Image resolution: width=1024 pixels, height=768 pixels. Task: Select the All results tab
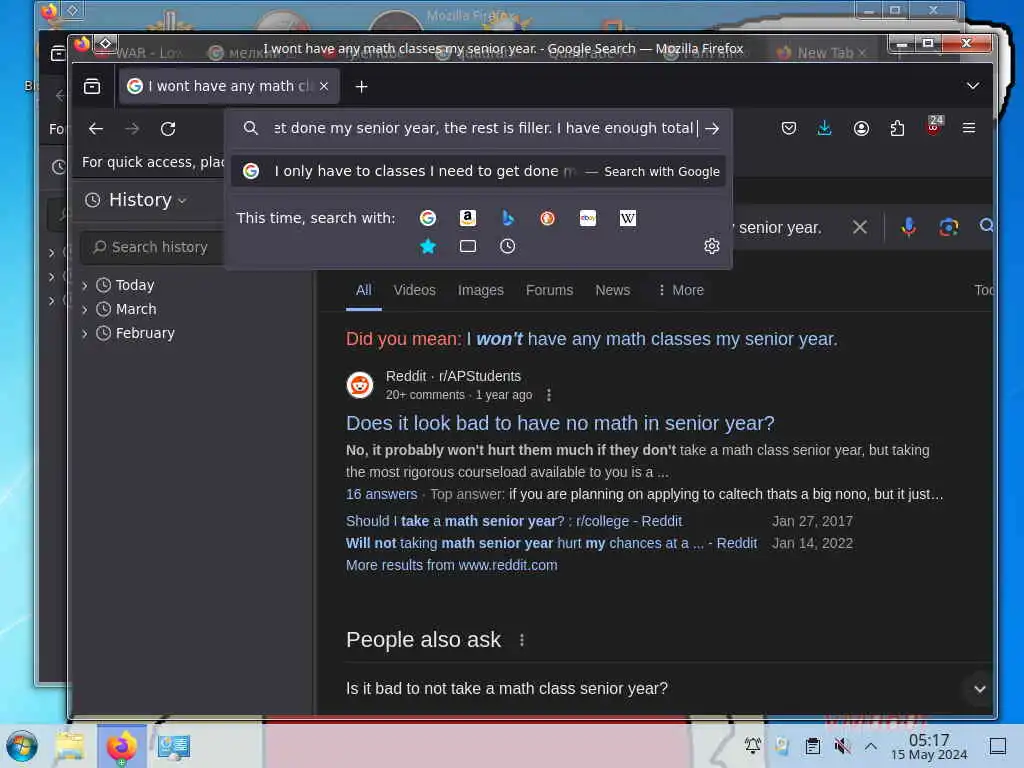pyautogui.click(x=364, y=290)
